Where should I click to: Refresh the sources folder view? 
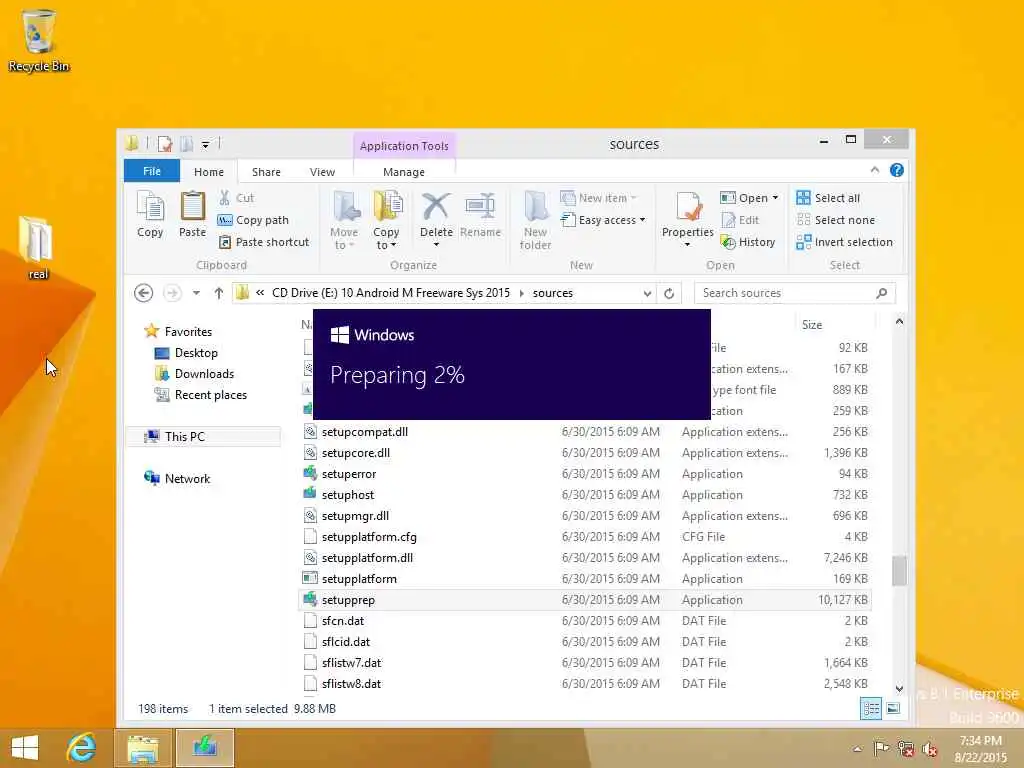pos(669,293)
